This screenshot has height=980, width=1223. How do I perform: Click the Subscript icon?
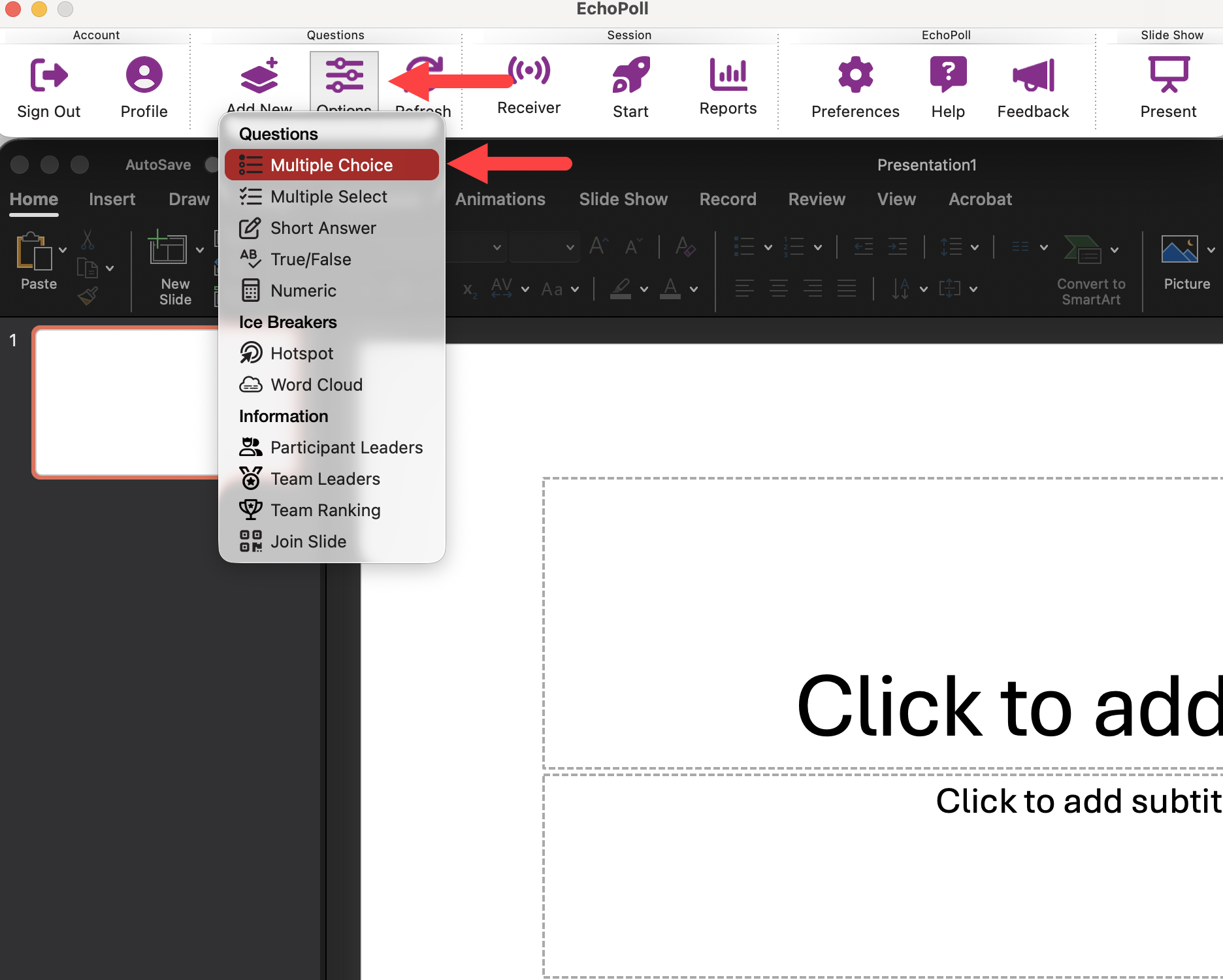(470, 289)
